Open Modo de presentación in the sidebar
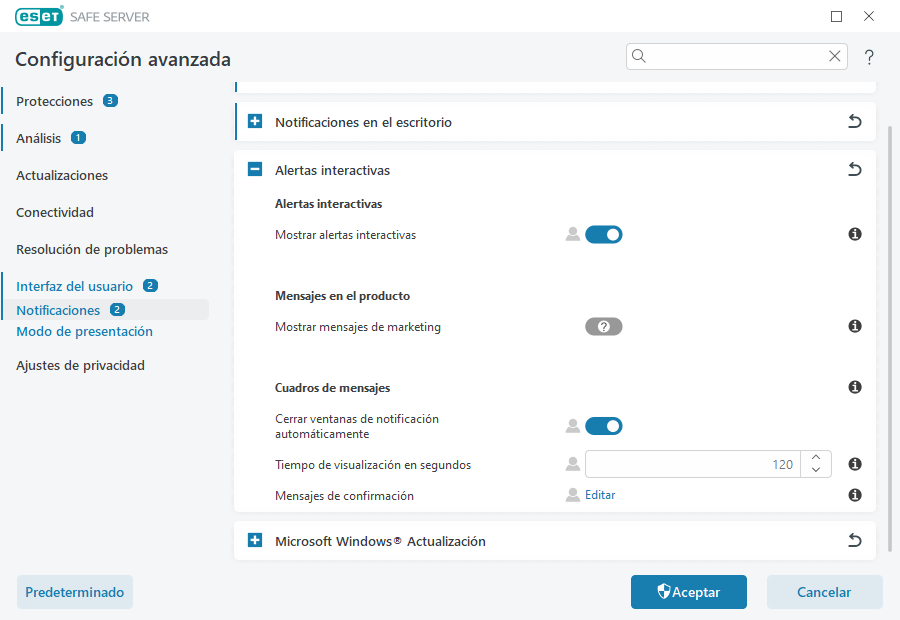 point(84,331)
